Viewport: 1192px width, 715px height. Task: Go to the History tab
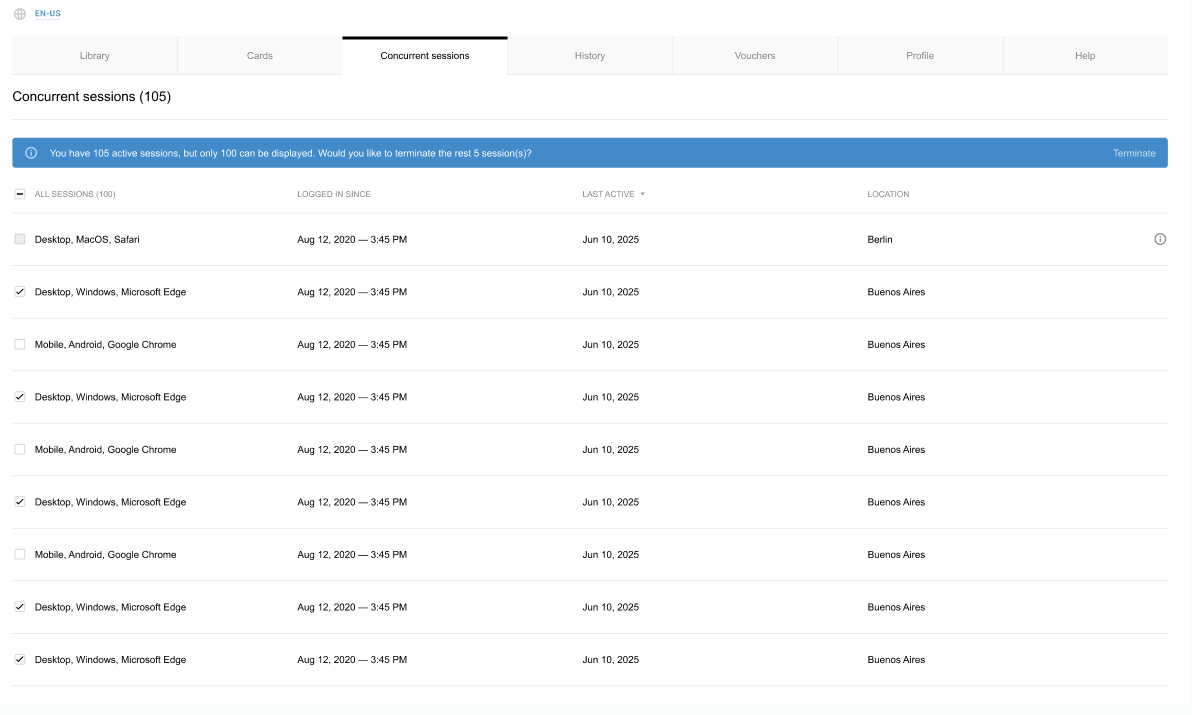590,55
